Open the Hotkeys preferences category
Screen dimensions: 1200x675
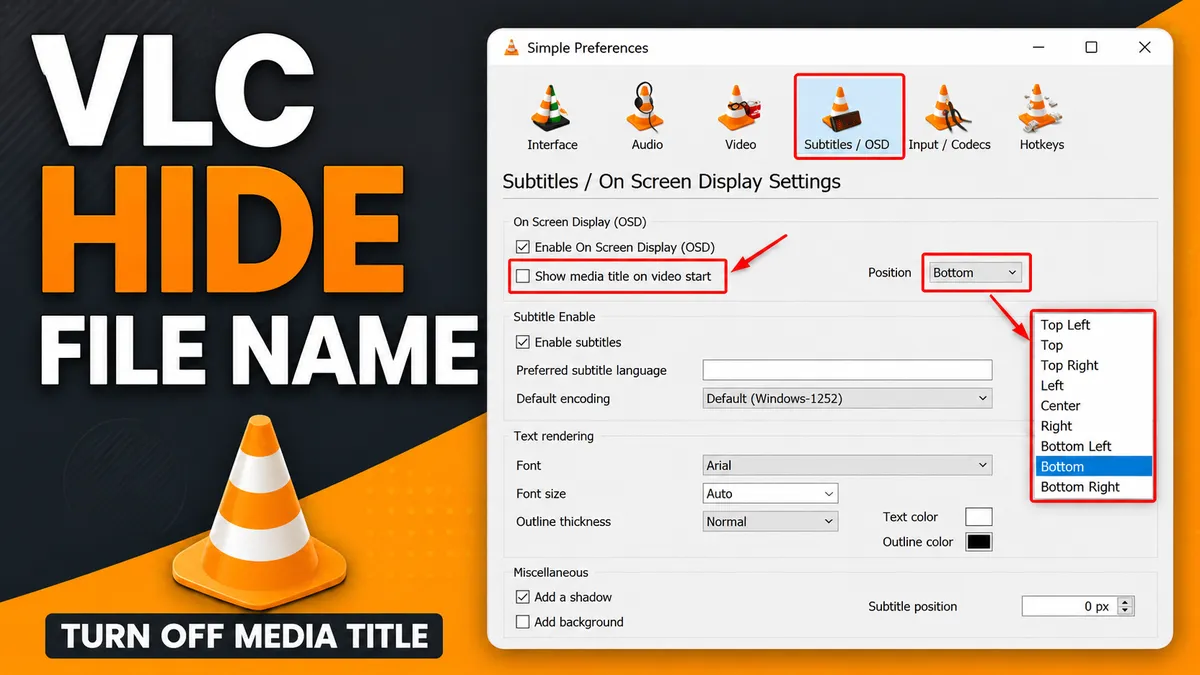click(x=1042, y=116)
